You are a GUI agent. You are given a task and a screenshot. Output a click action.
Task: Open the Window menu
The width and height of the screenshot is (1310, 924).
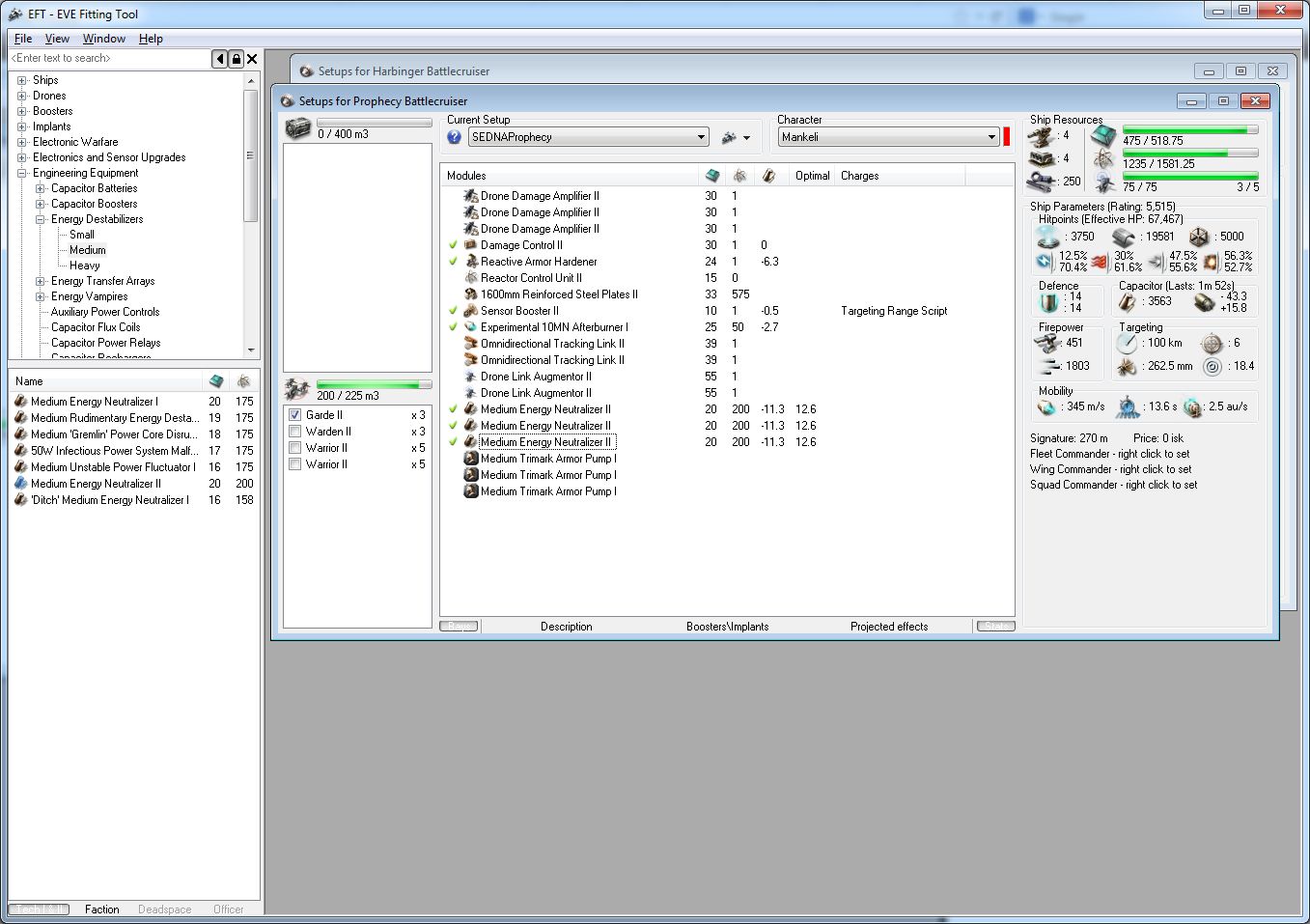104,39
